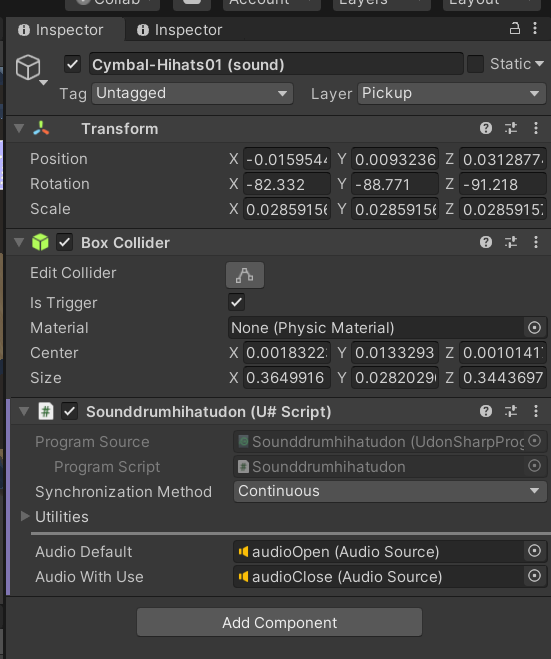Disable the Is Trigger checkbox

pos(237,302)
